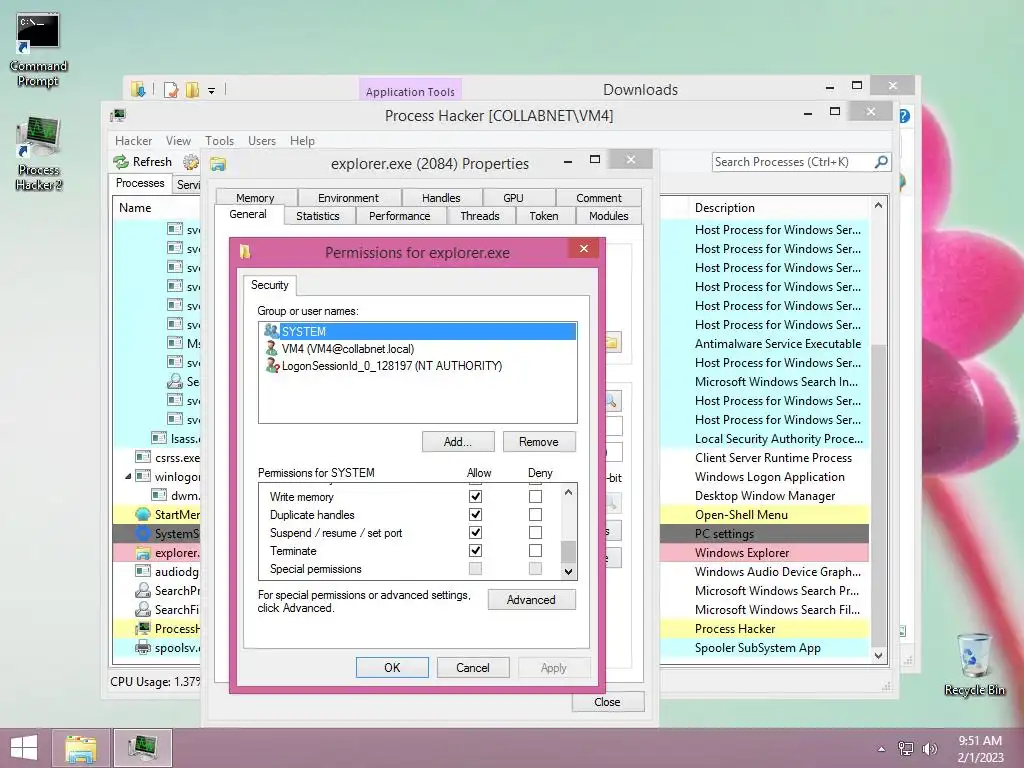Image resolution: width=1024 pixels, height=768 pixels.
Task: Toggle Deny for Terminate permission
Action: (x=535, y=551)
